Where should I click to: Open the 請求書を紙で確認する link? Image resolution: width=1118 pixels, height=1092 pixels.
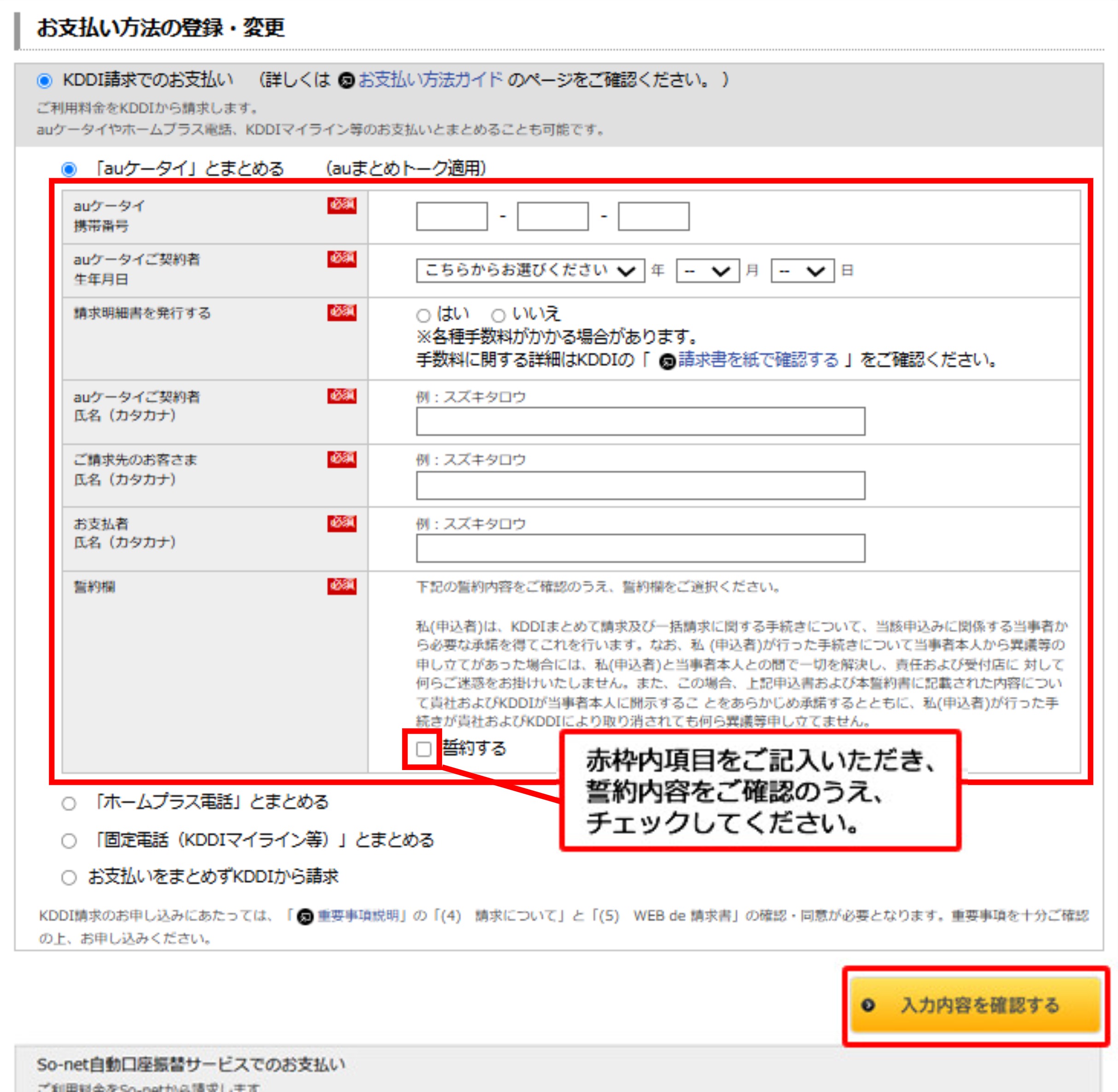[758, 360]
